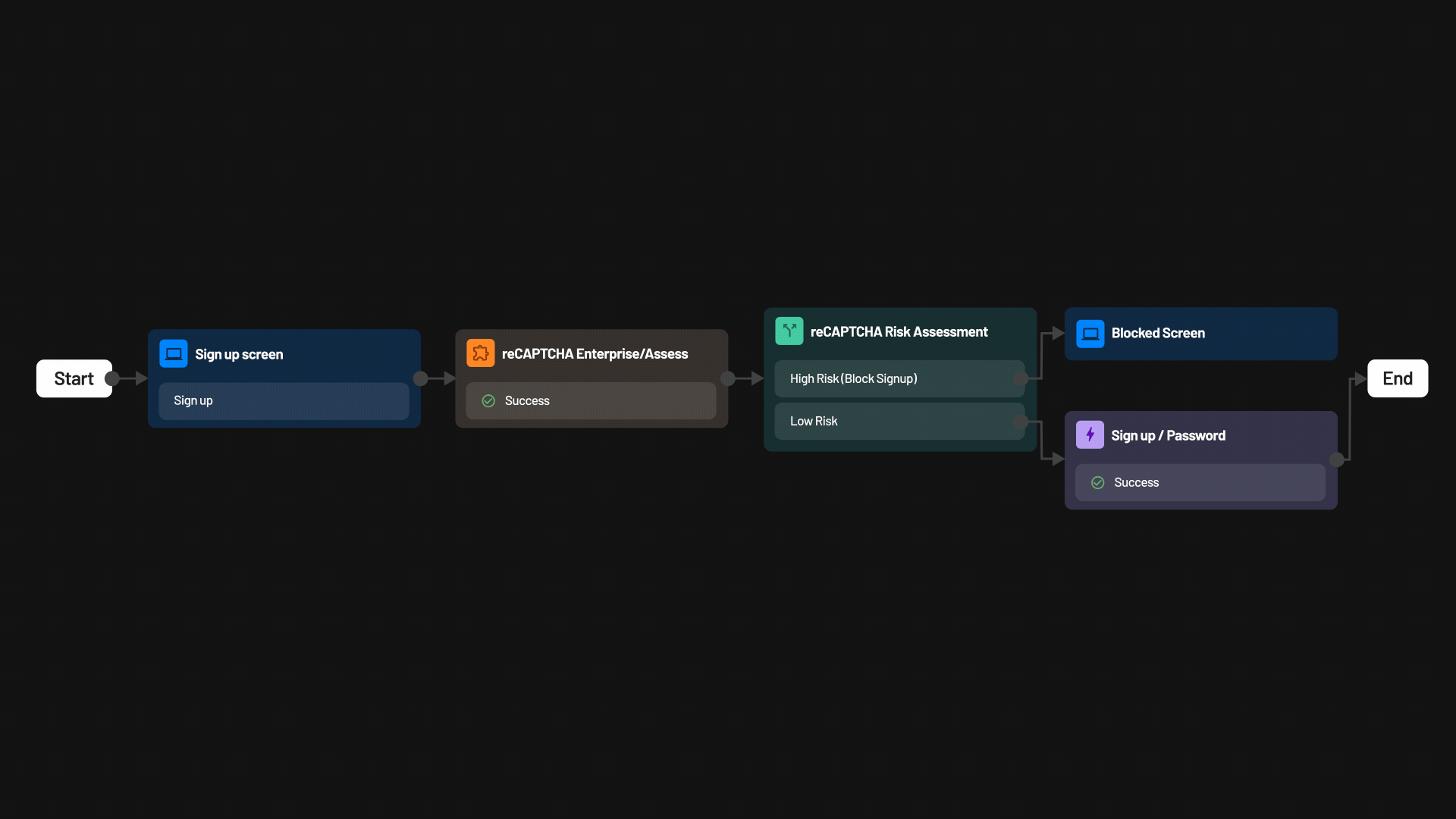Select the Blocked Screen node title
1456x819 pixels.
pos(1158,333)
